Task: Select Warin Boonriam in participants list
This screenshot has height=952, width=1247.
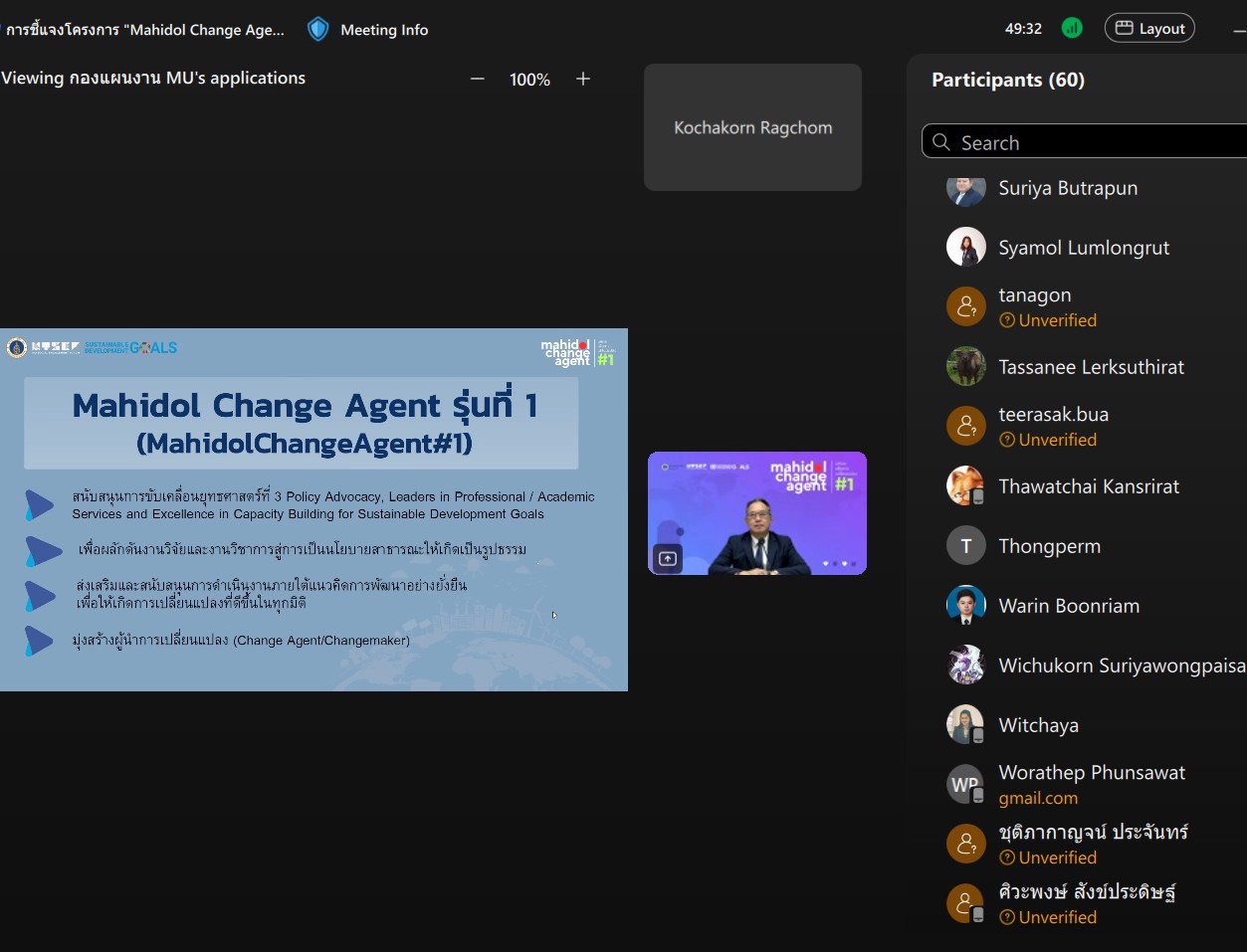Action: [1069, 606]
